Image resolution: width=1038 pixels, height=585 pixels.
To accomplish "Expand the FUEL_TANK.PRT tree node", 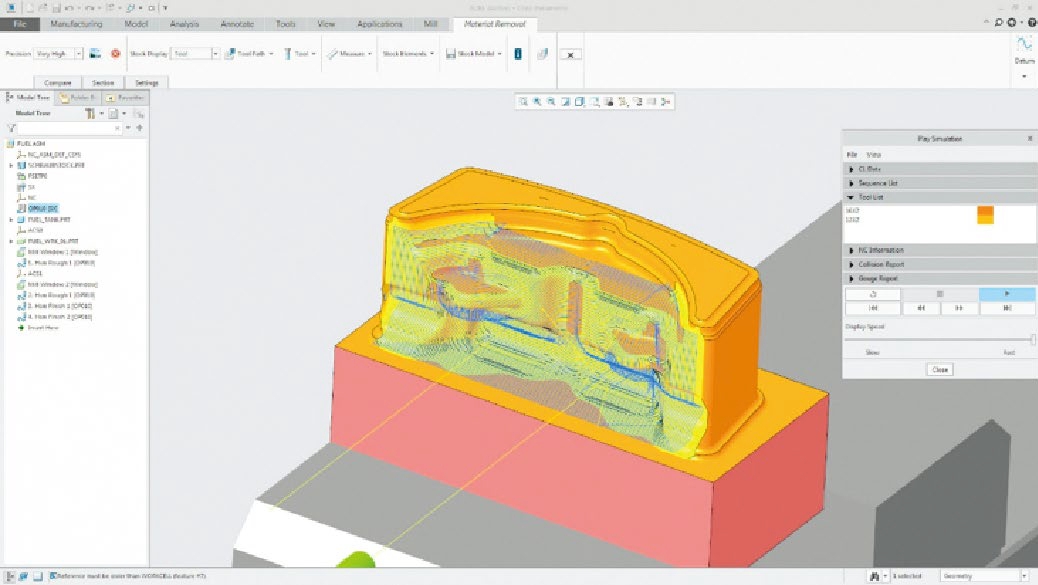I will click(11, 219).
